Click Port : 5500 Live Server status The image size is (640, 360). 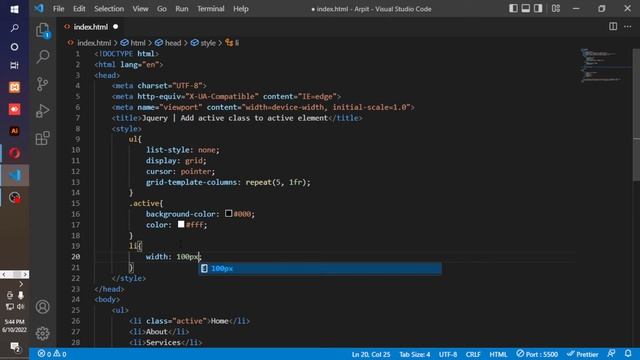(537, 354)
